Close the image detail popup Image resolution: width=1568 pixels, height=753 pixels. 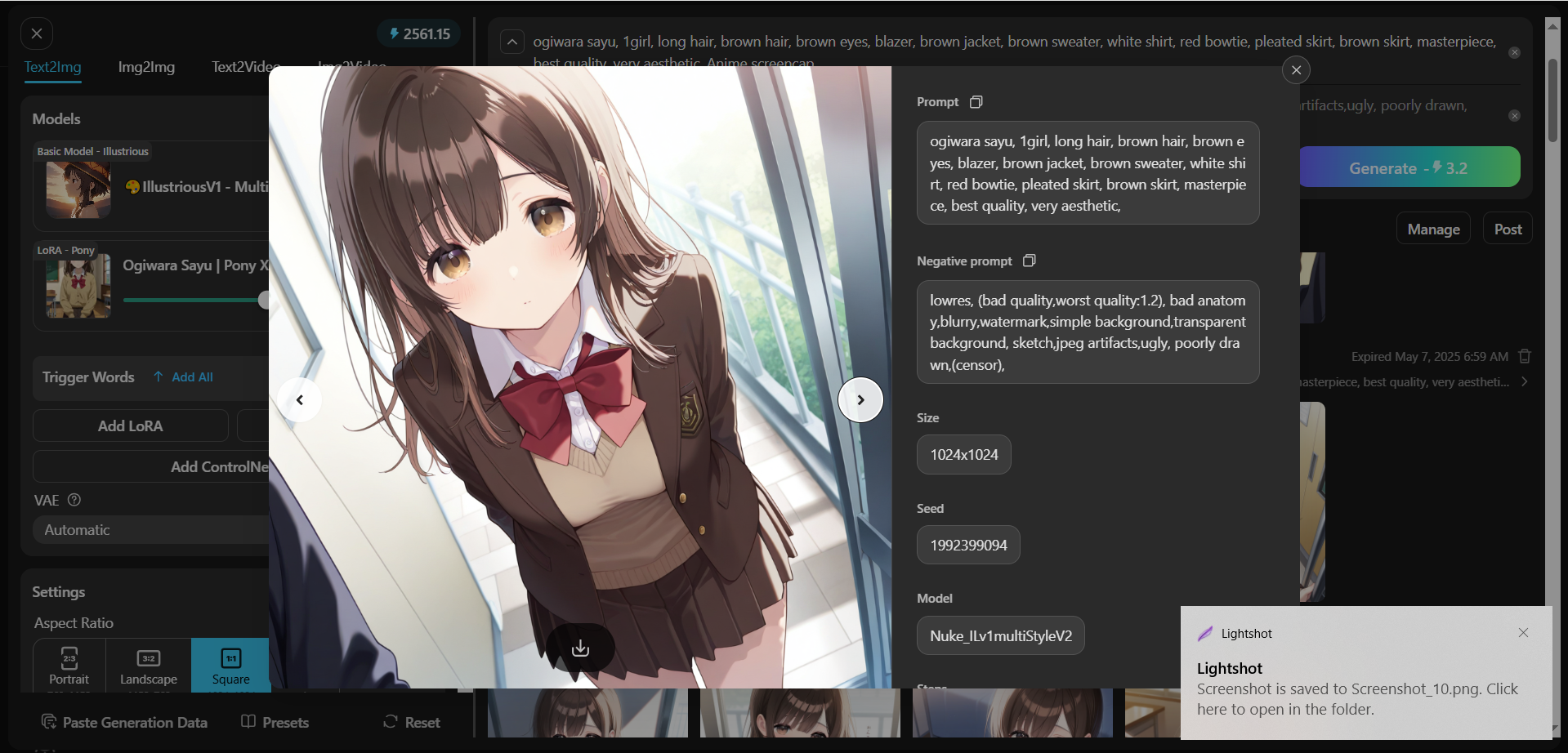point(1296,70)
